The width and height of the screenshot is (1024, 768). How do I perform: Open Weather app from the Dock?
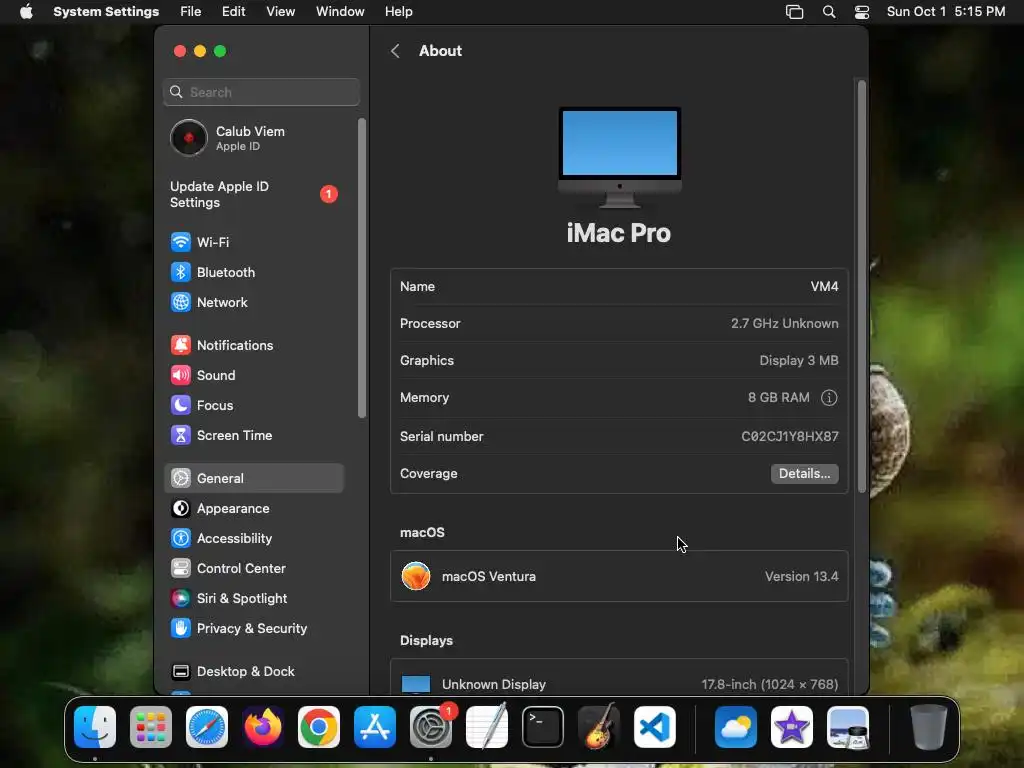pyautogui.click(x=736, y=727)
